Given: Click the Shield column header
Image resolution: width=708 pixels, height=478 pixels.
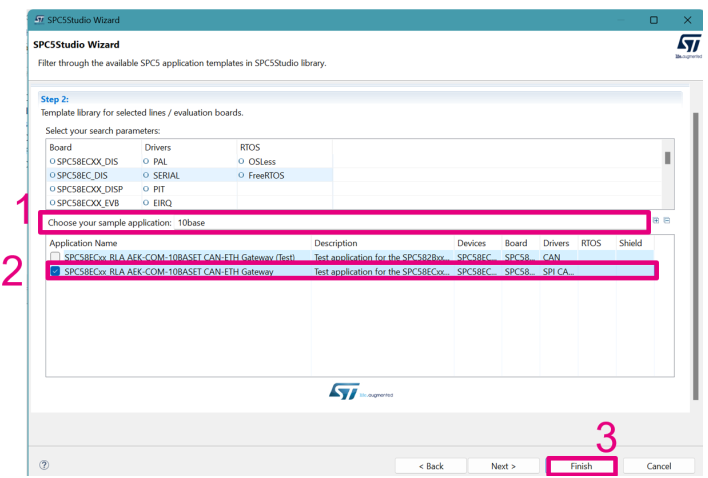Looking at the screenshot, I should [x=630, y=243].
